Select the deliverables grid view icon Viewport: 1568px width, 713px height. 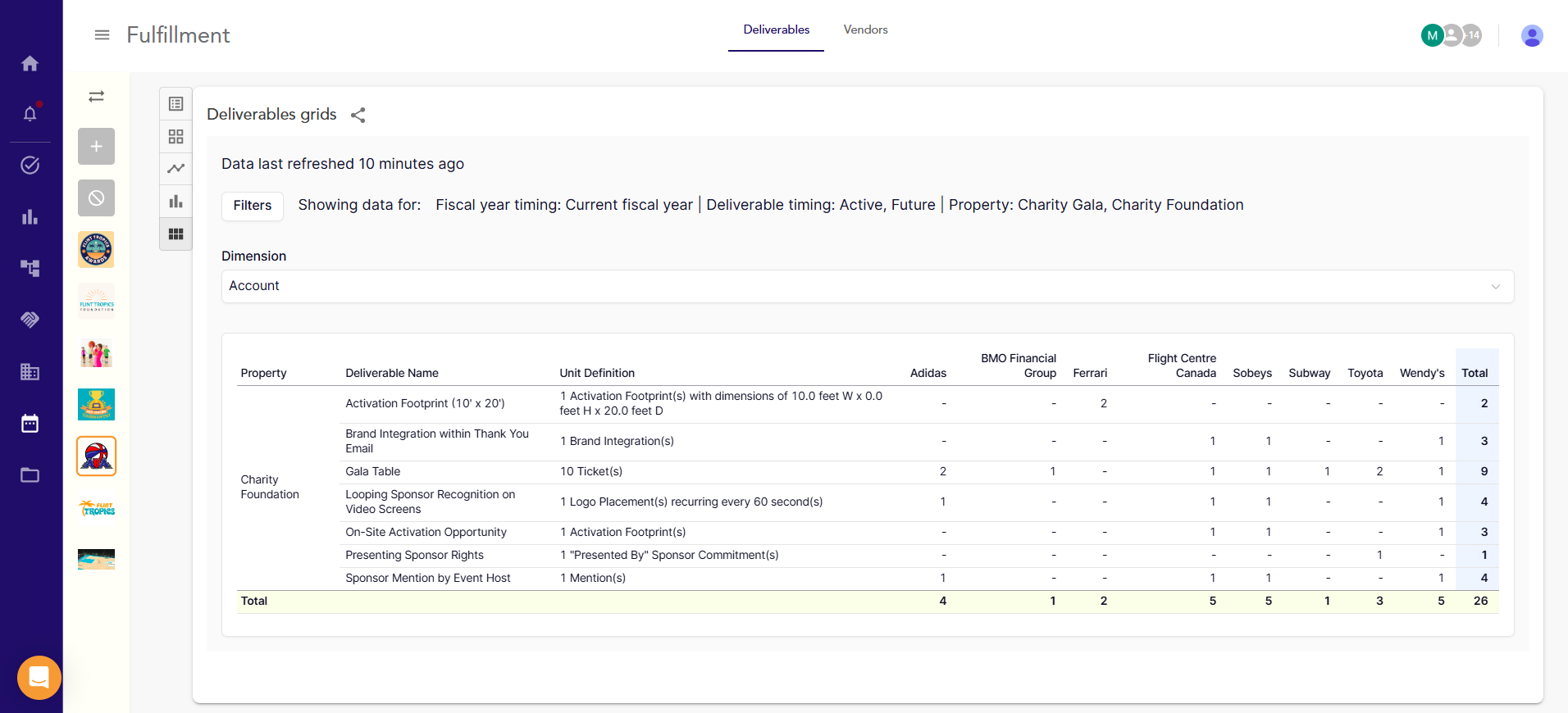pos(175,234)
